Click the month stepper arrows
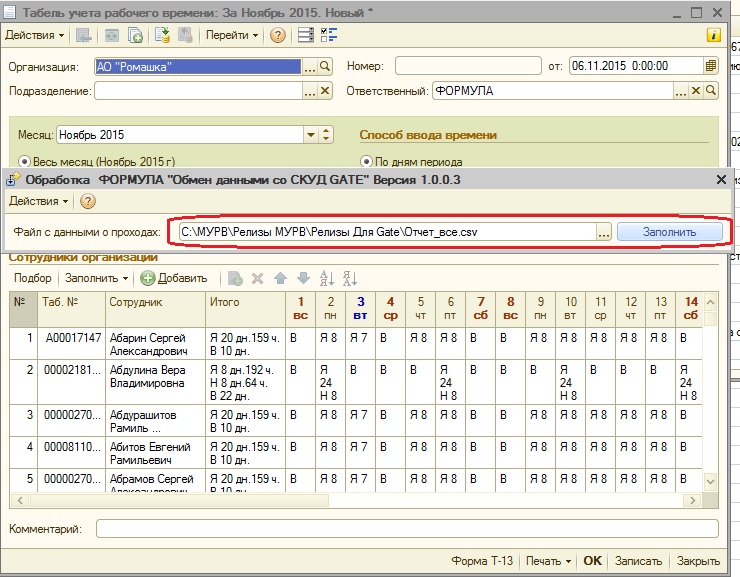The image size is (740, 577). coord(326,135)
